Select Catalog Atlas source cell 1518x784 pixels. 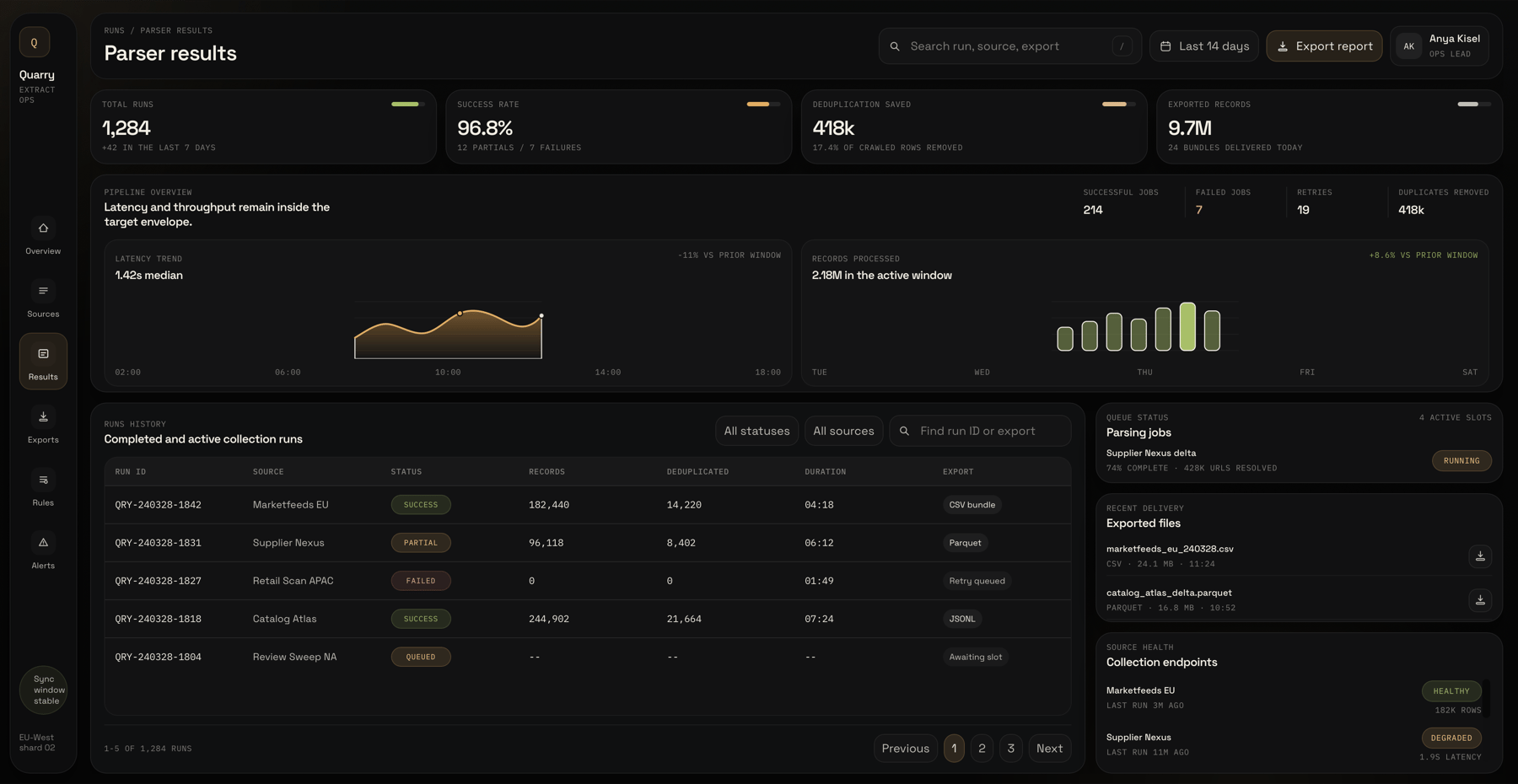tap(285, 619)
